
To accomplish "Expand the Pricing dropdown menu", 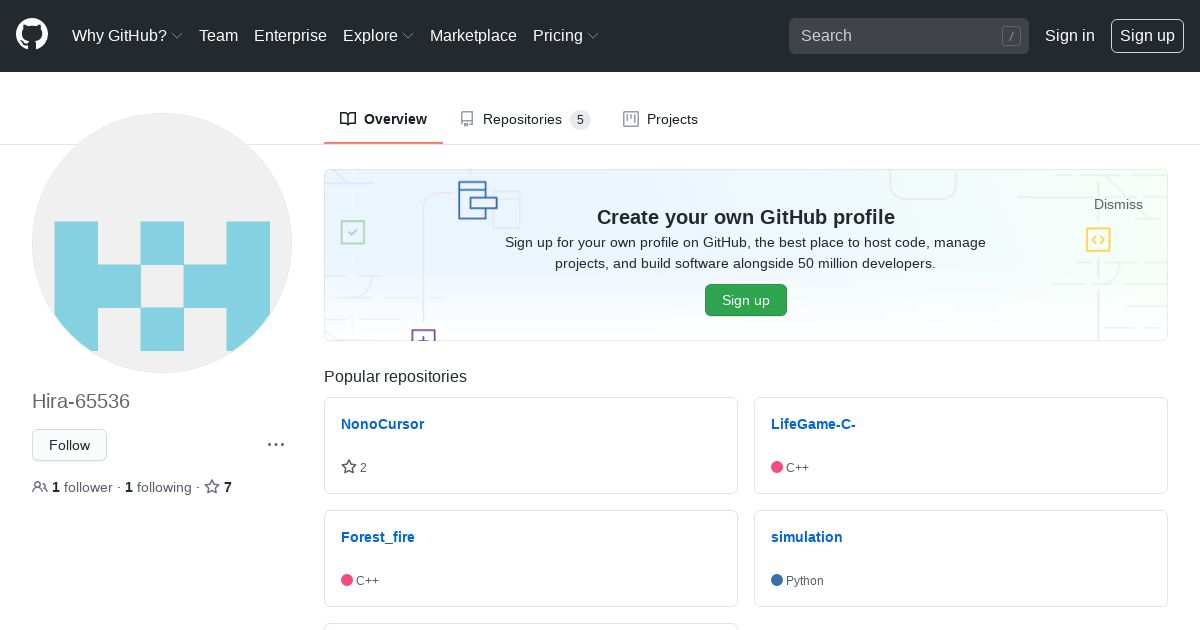I will [x=566, y=36].
